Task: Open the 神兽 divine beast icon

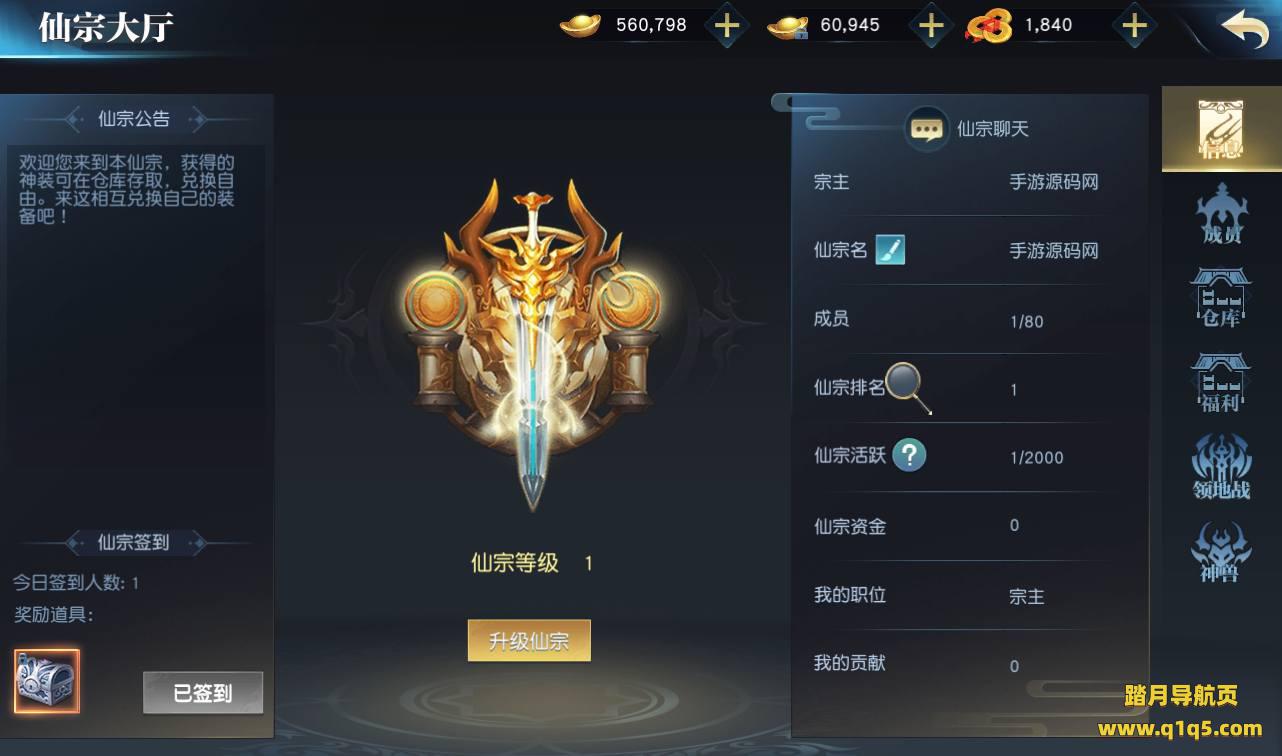Action: [1221, 552]
